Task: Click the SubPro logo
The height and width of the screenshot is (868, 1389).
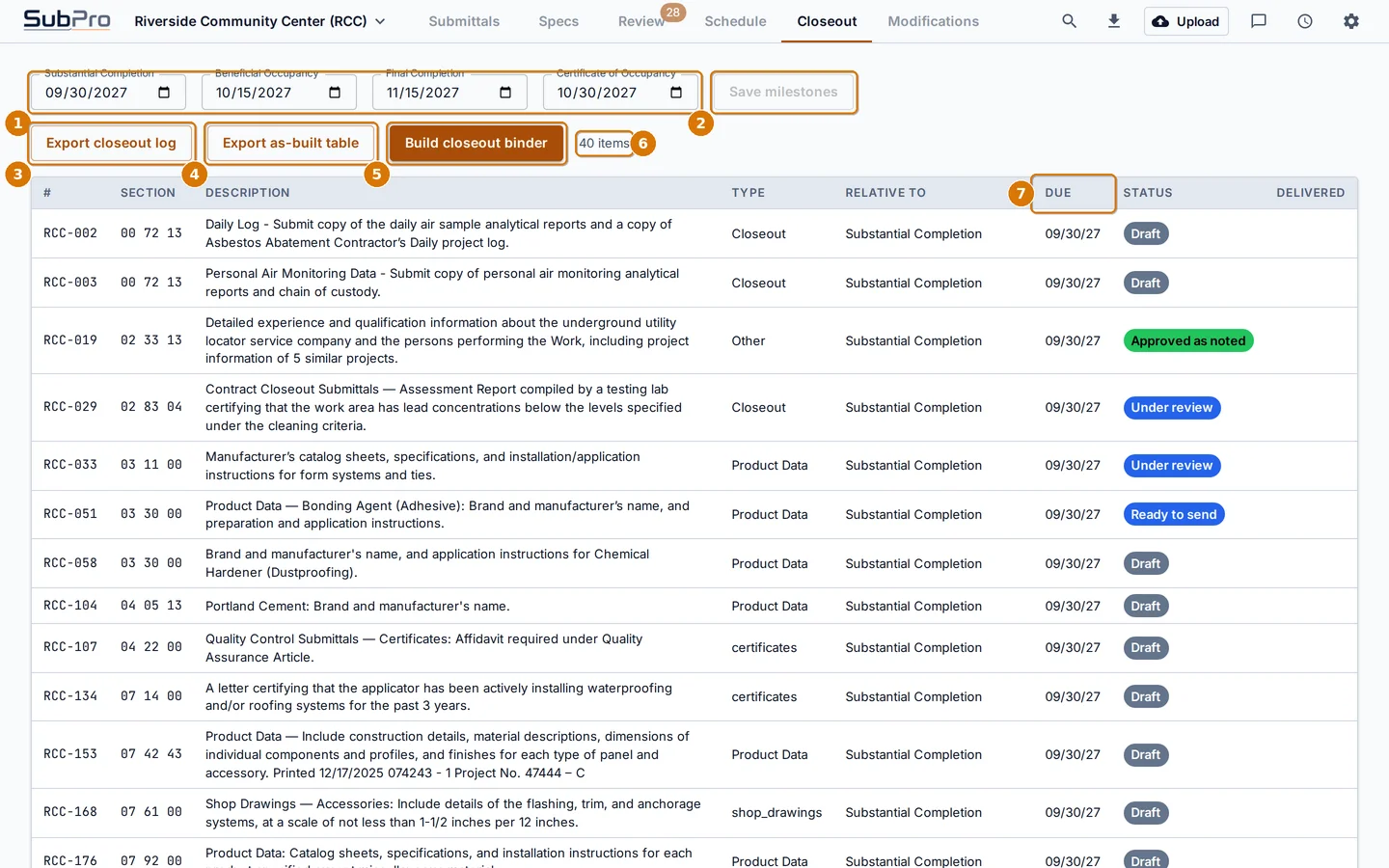Action: tap(67, 19)
